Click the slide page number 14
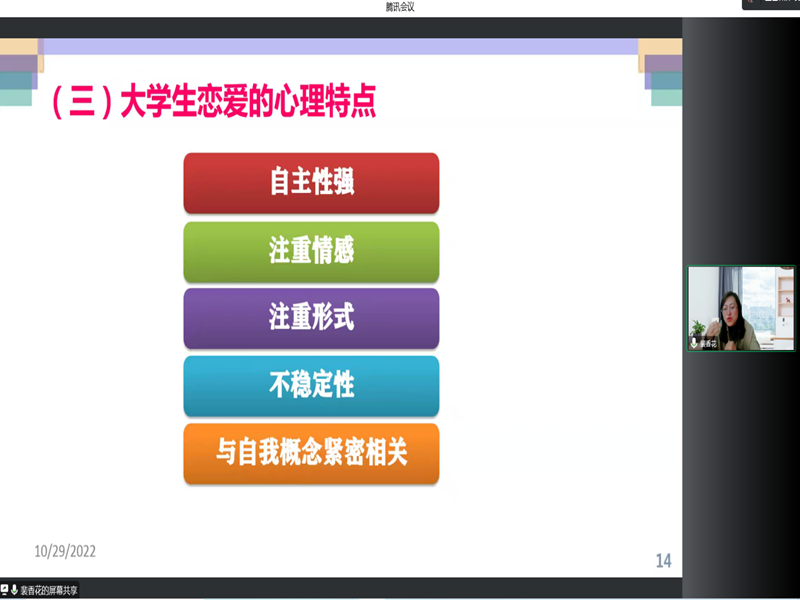The height and width of the screenshot is (600, 800). click(x=662, y=560)
